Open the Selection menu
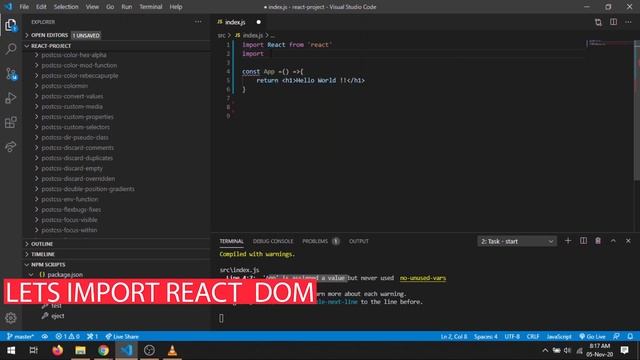This screenshot has height=360, width=640. tap(66, 7)
